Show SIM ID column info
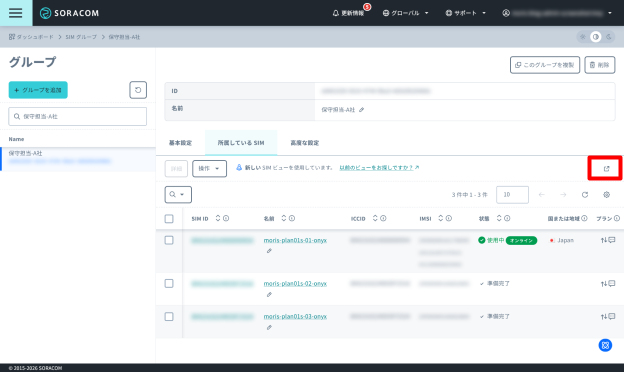Viewport: 624px width, 372px height. 226,218
